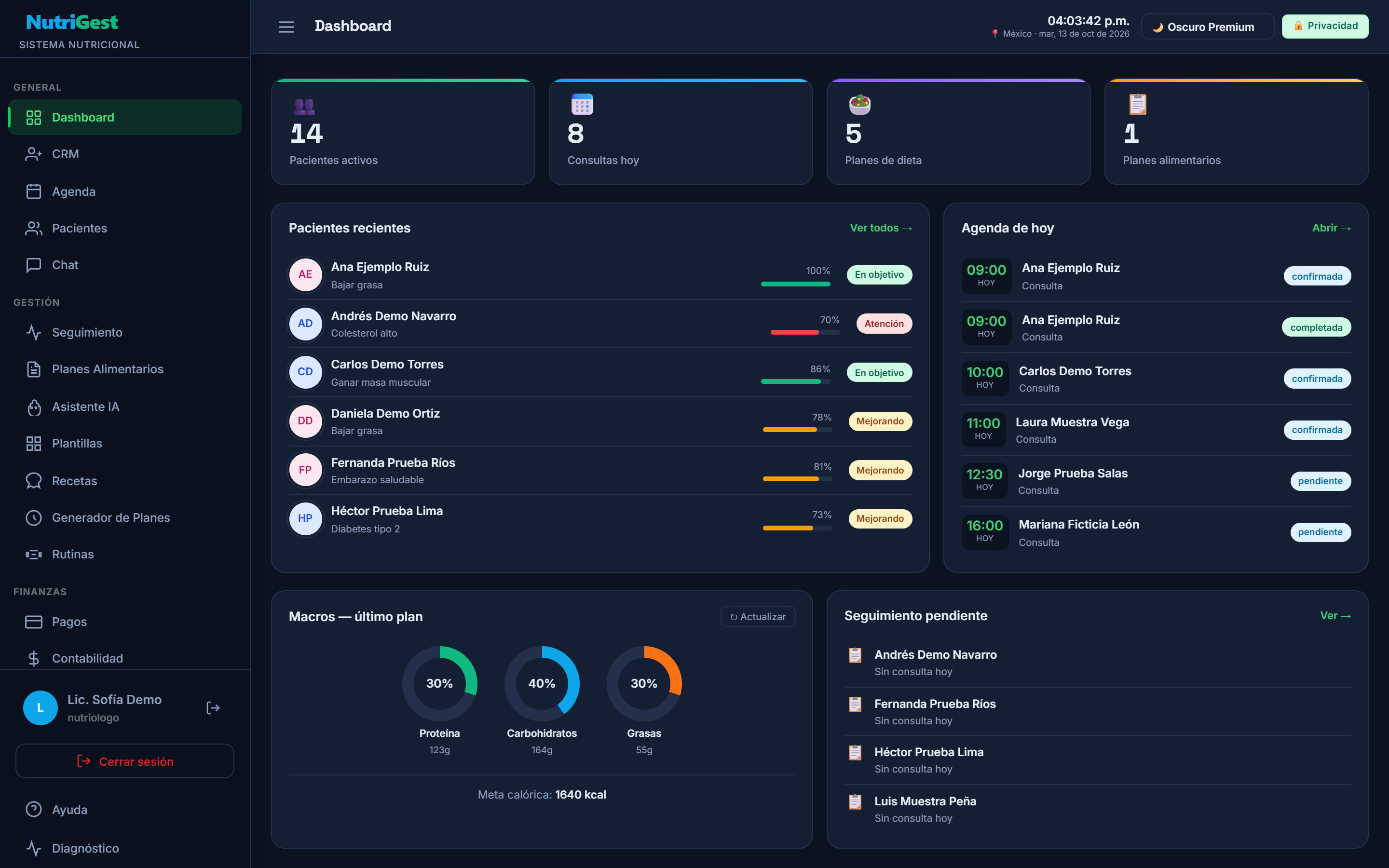This screenshot has width=1389, height=868.
Task: Click the logout arrow beside Lic. Sofía Demo
Action: 213,708
